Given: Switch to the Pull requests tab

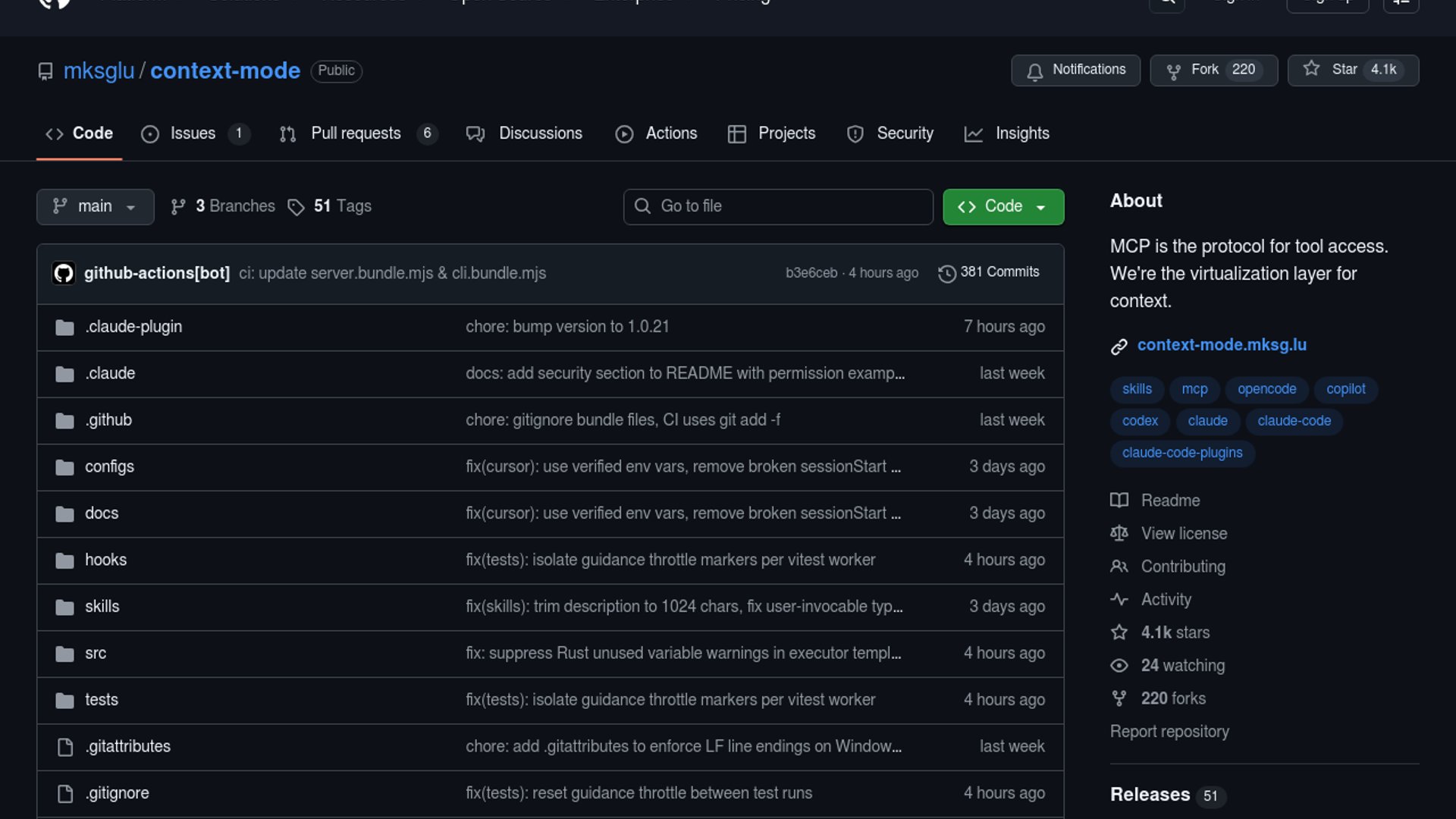Looking at the screenshot, I should pyautogui.click(x=355, y=133).
